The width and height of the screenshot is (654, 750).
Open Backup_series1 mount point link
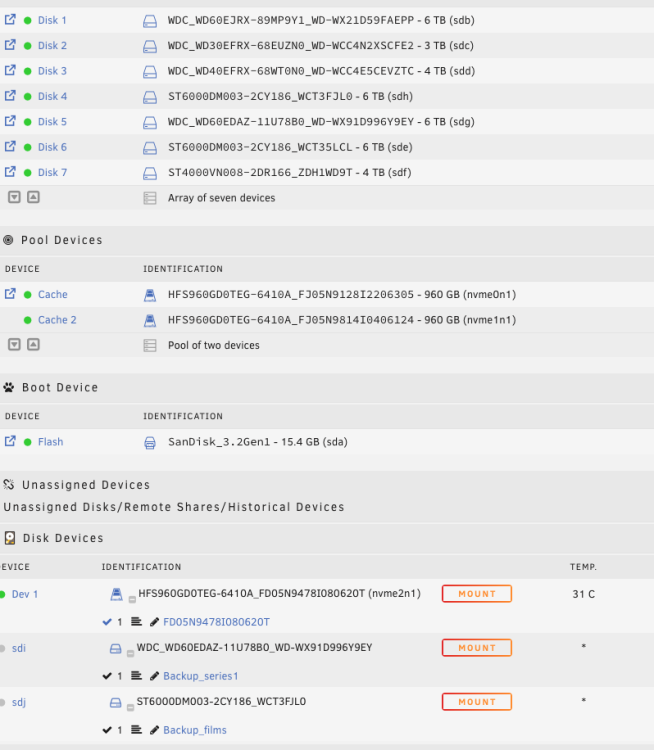[200, 676]
